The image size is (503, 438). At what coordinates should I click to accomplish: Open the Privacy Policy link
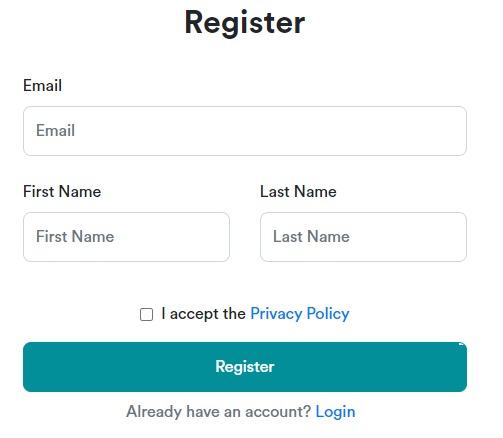pyautogui.click(x=300, y=314)
